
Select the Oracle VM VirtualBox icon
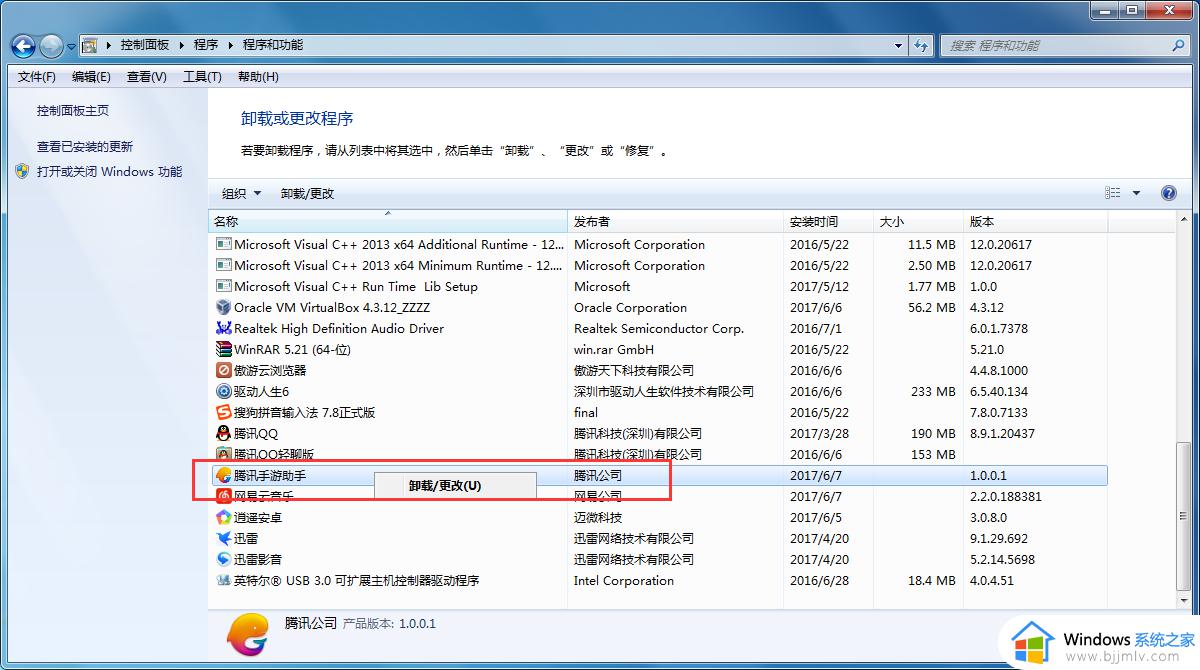[x=224, y=308]
